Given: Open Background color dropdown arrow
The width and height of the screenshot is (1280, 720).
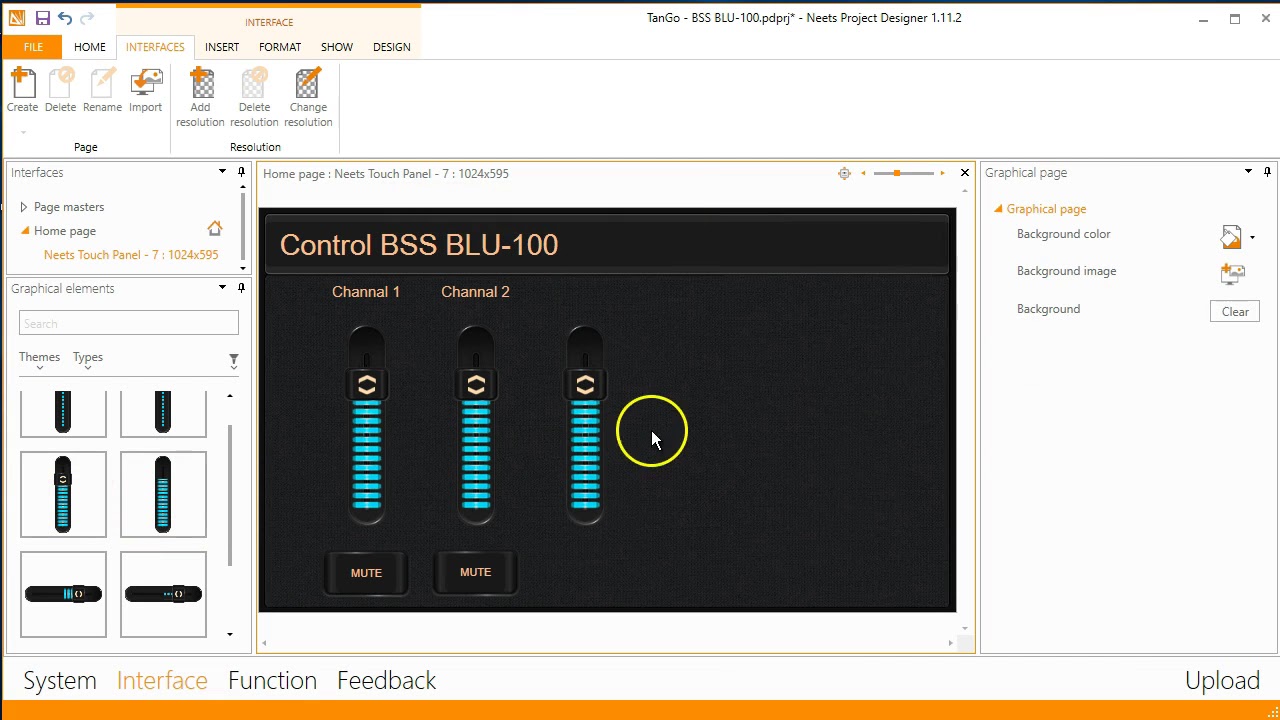Looking at the screenshot, I should [1252, 238].
